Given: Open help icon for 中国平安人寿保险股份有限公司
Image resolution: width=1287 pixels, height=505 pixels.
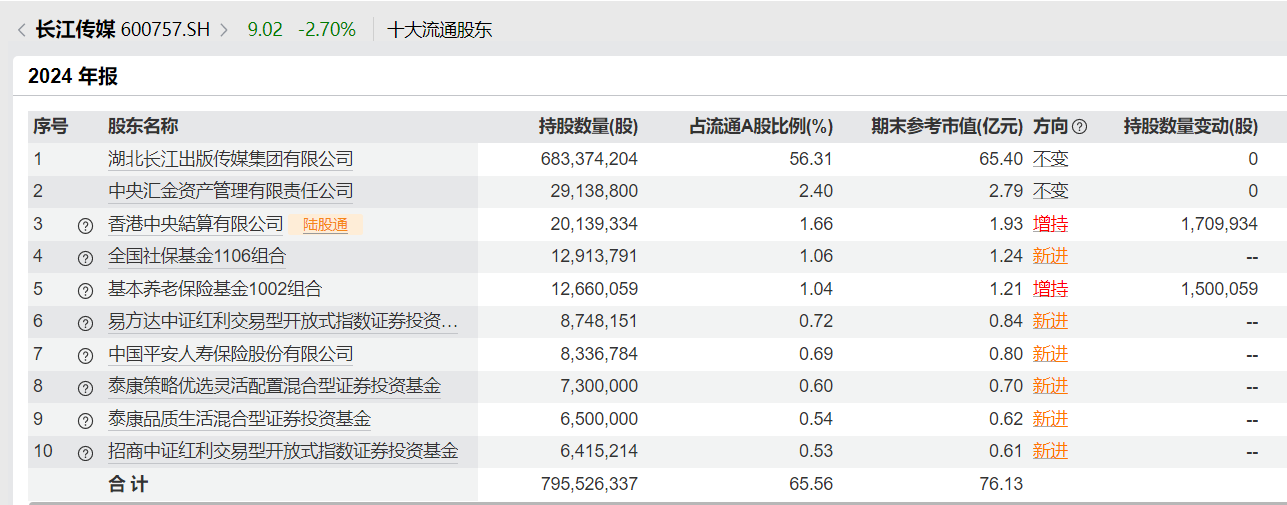Looking at the screenshot, I should tap(86, 355).
